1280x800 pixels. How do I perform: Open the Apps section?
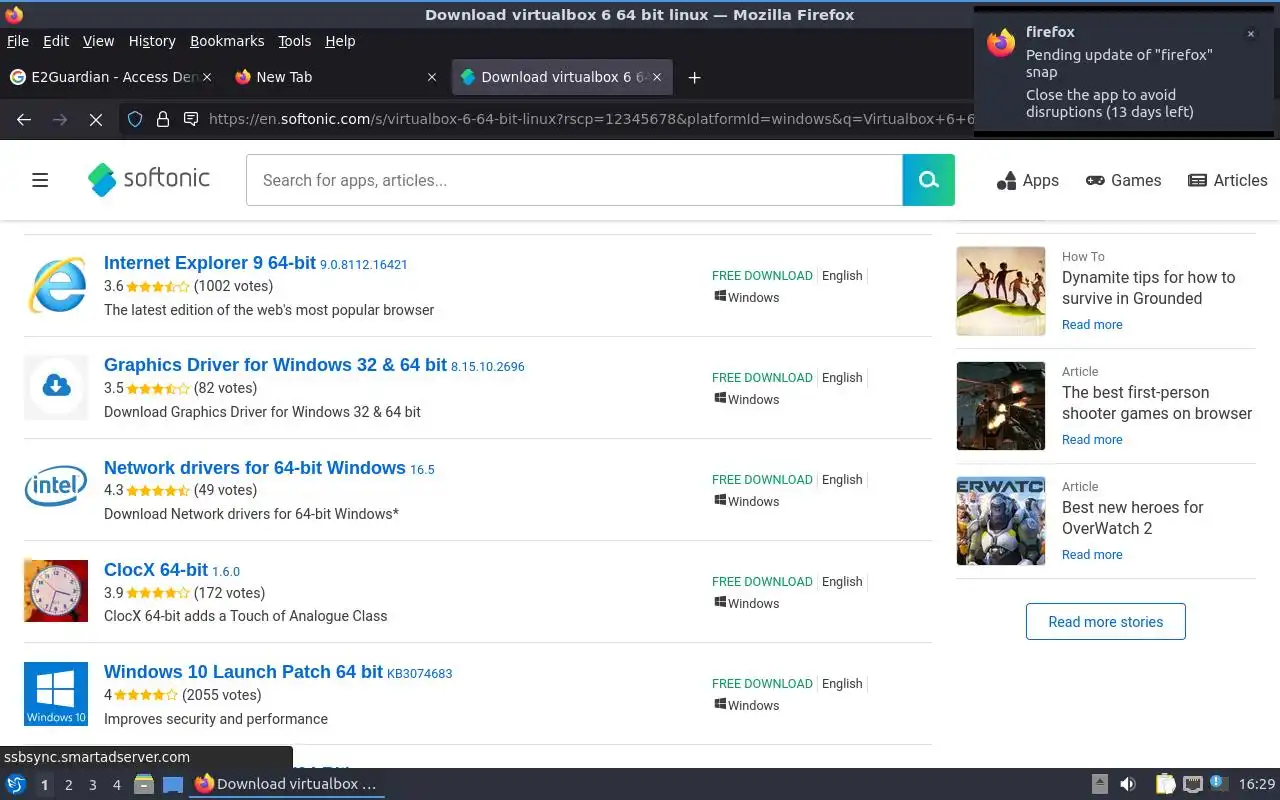[1028, 181]
